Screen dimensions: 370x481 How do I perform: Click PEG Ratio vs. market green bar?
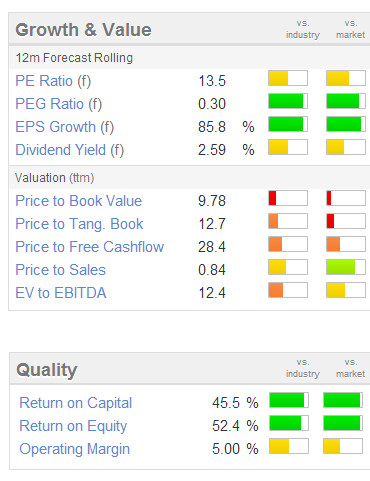[346, 101]
